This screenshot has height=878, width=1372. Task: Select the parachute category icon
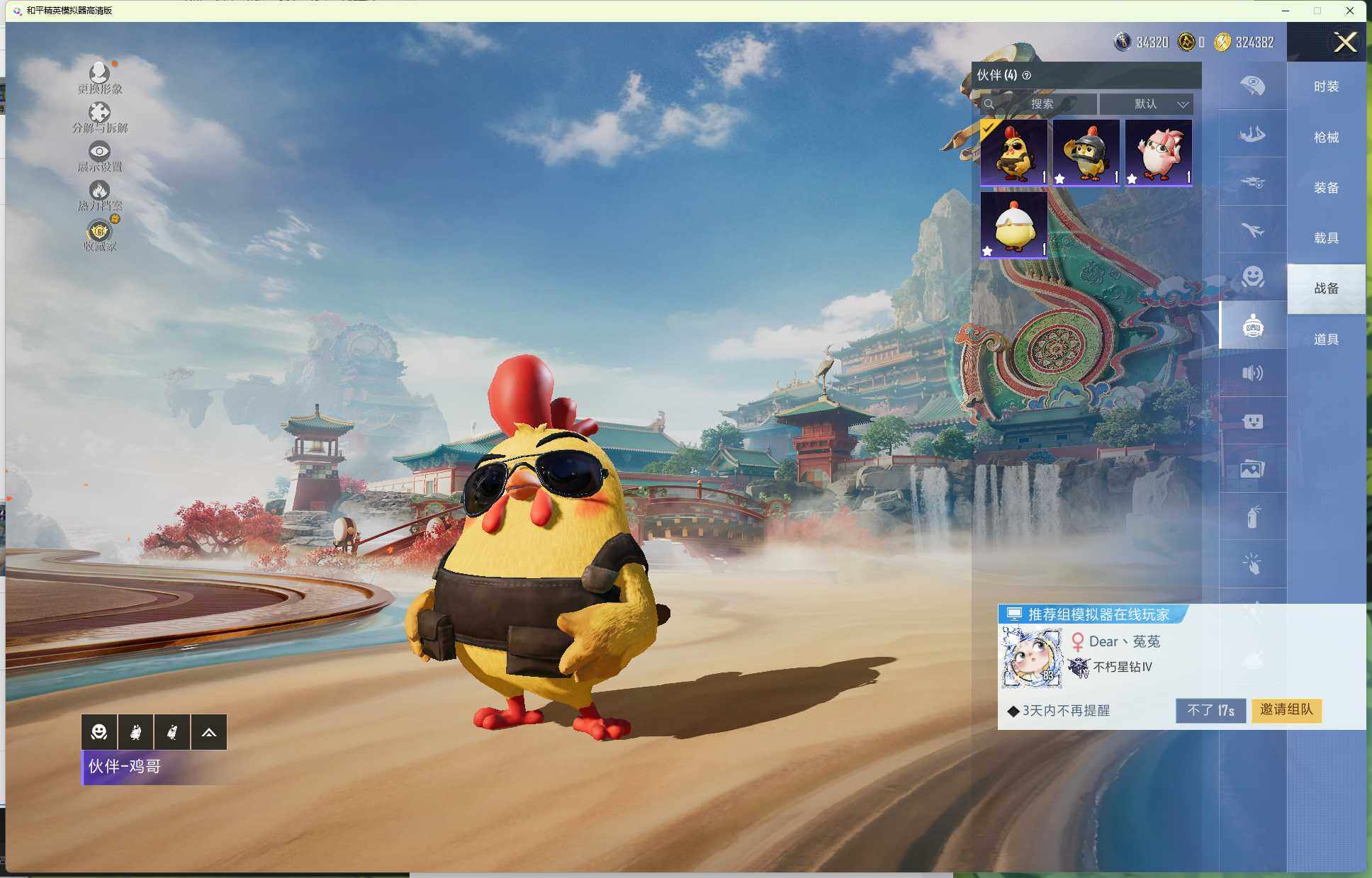(x=1252, y=86)
